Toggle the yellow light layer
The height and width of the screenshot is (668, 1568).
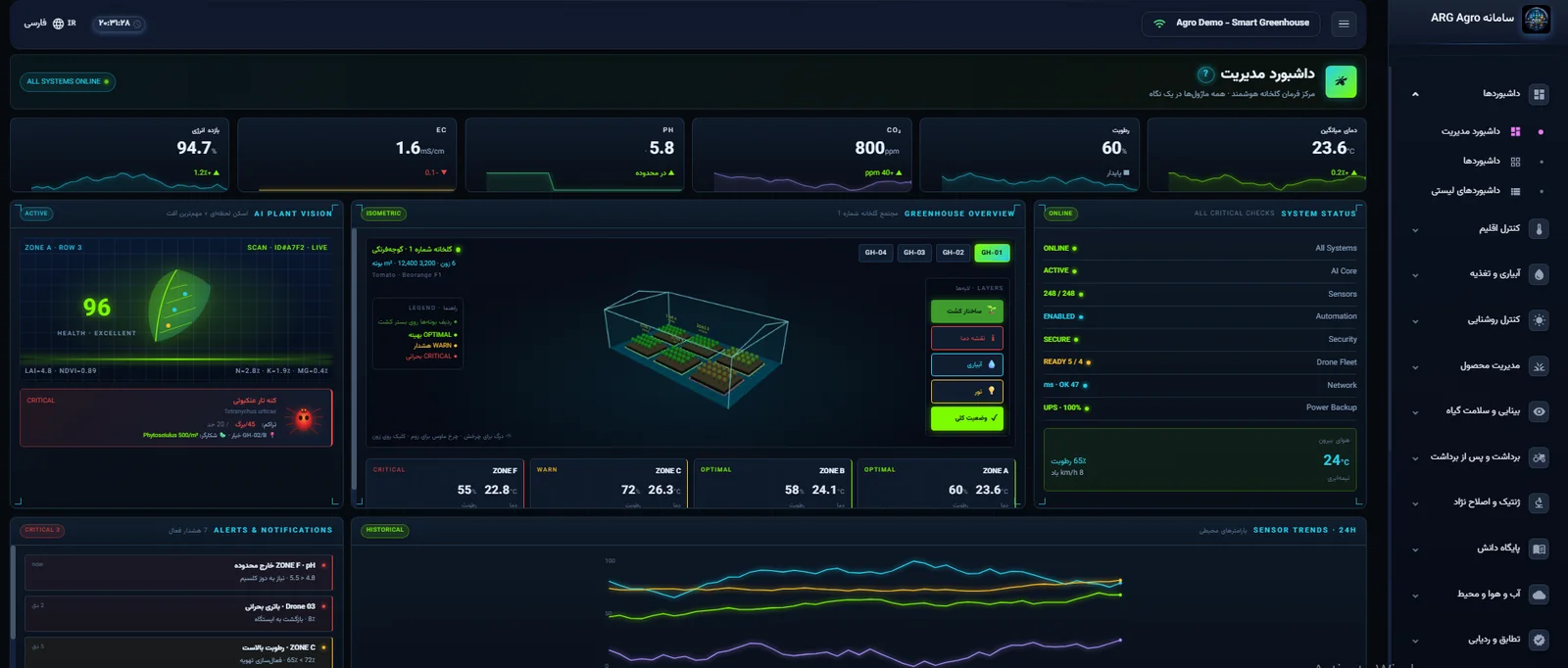(966, 391)
